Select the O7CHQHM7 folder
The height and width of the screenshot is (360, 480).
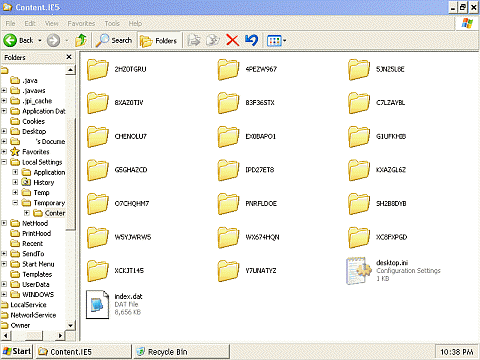click(x=118, y=203)
